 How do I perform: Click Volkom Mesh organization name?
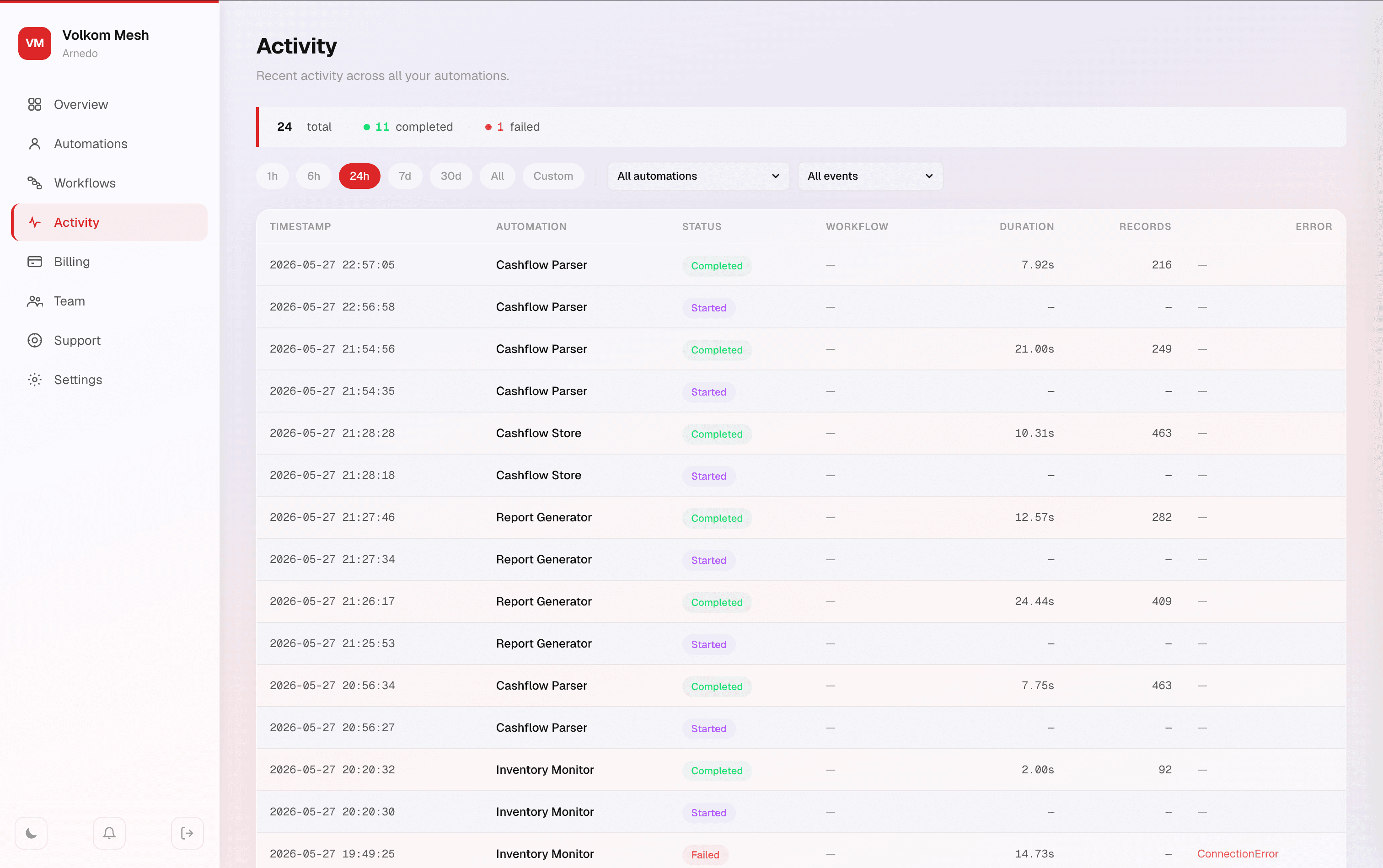tap(106, 35)
